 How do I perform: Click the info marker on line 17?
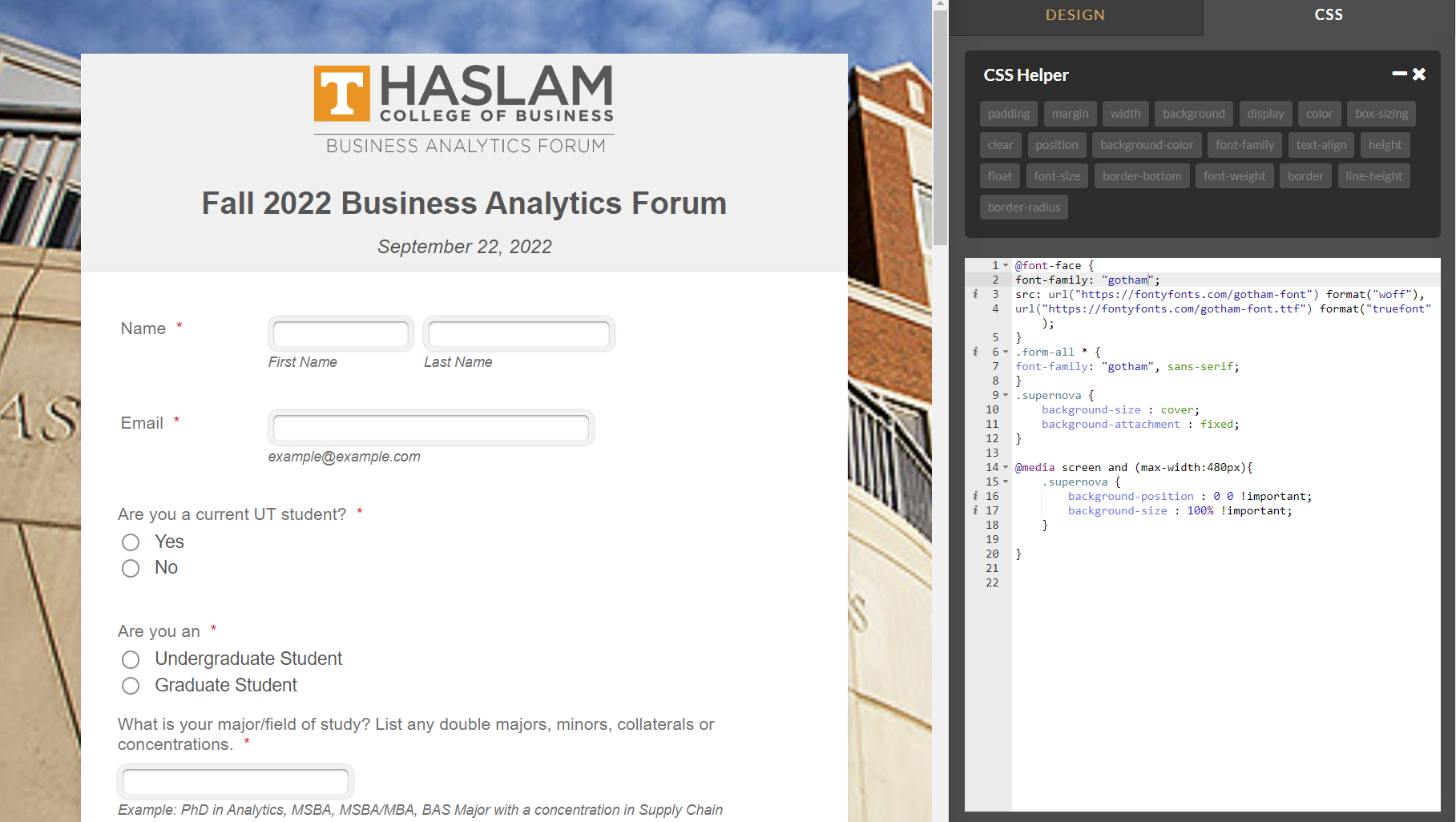[x=975, y=510]
